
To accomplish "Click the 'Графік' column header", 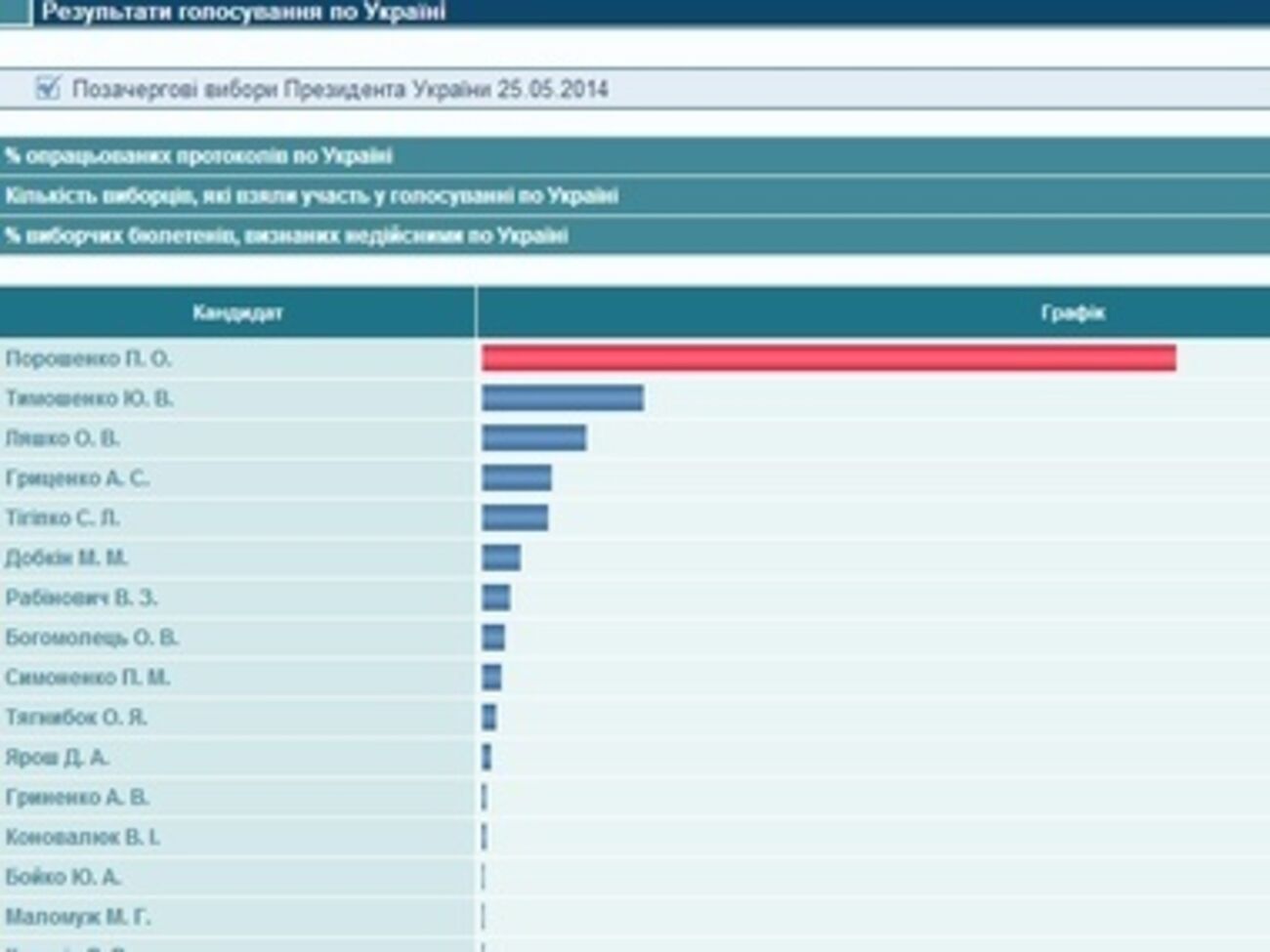I will [x=1072, y=313].
